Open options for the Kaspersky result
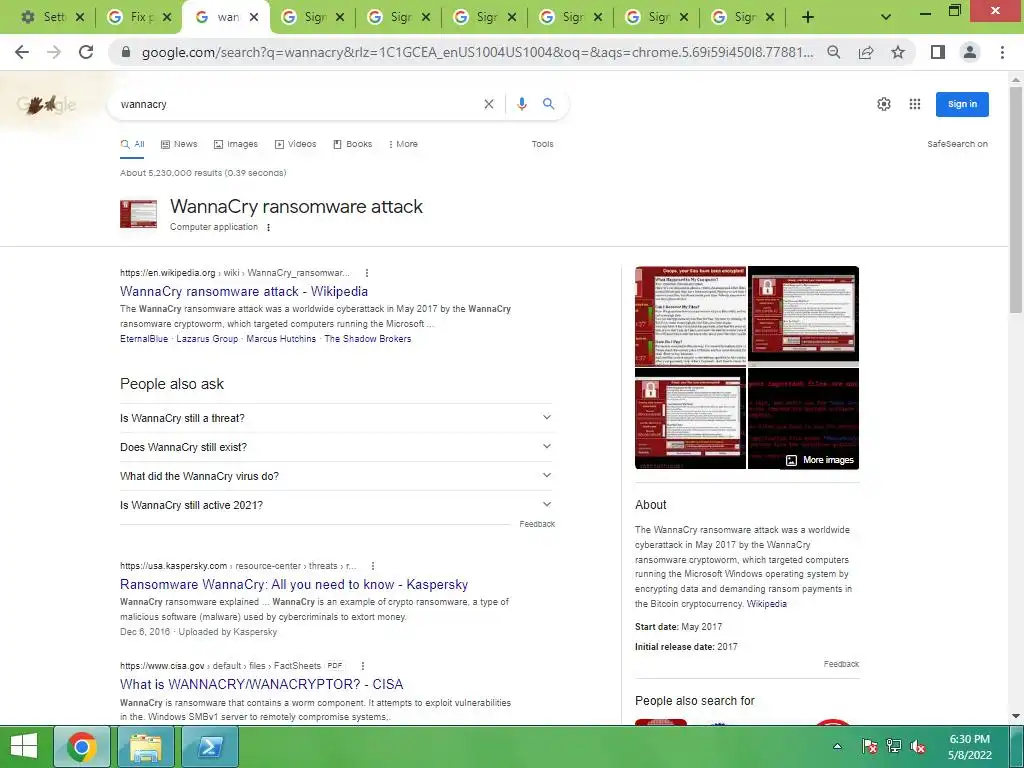Viewport: 1024px width, 768px height. (373, 566)
